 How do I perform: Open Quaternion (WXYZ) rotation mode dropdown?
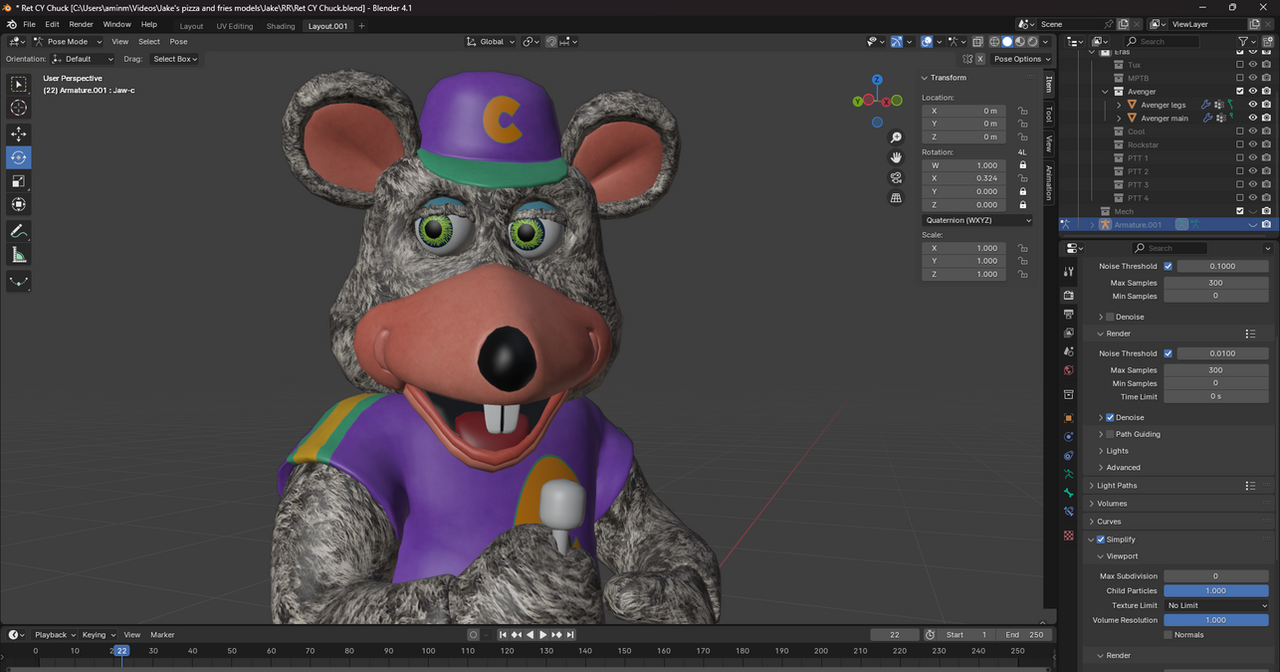tap(977, 220)
